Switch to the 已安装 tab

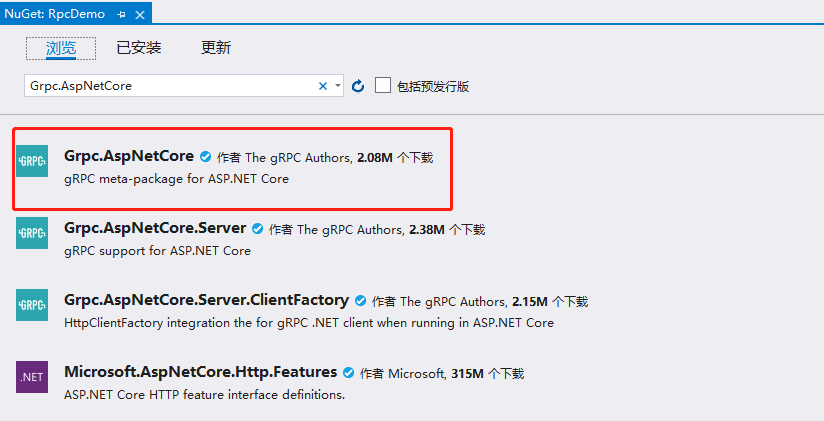click(x=139, y=48)
